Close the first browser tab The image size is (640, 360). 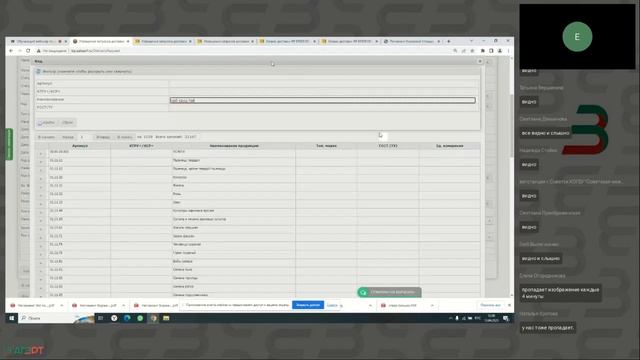tap(66, 41)
